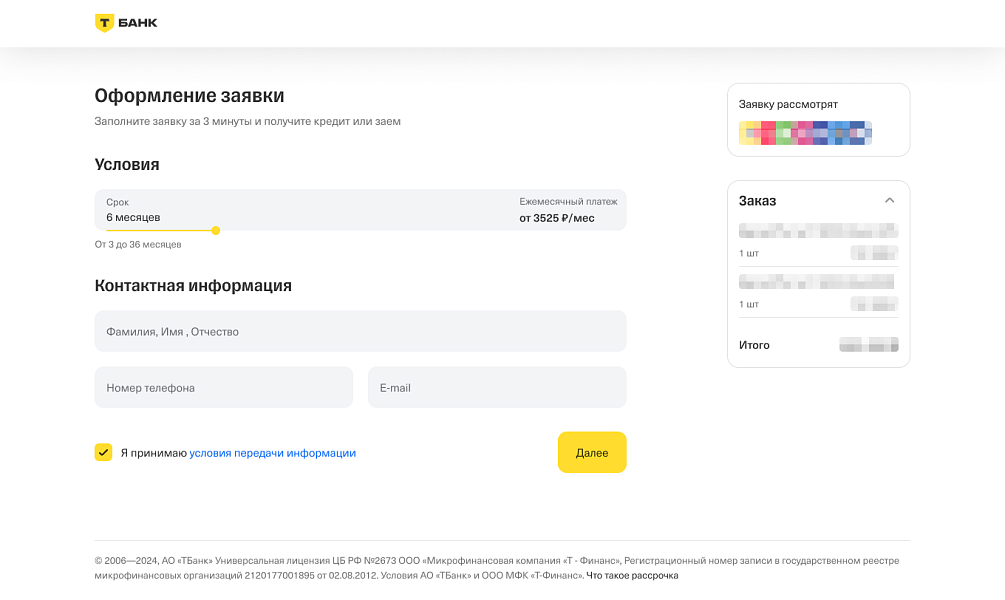Click the first blurred order item name

(818, 231)
